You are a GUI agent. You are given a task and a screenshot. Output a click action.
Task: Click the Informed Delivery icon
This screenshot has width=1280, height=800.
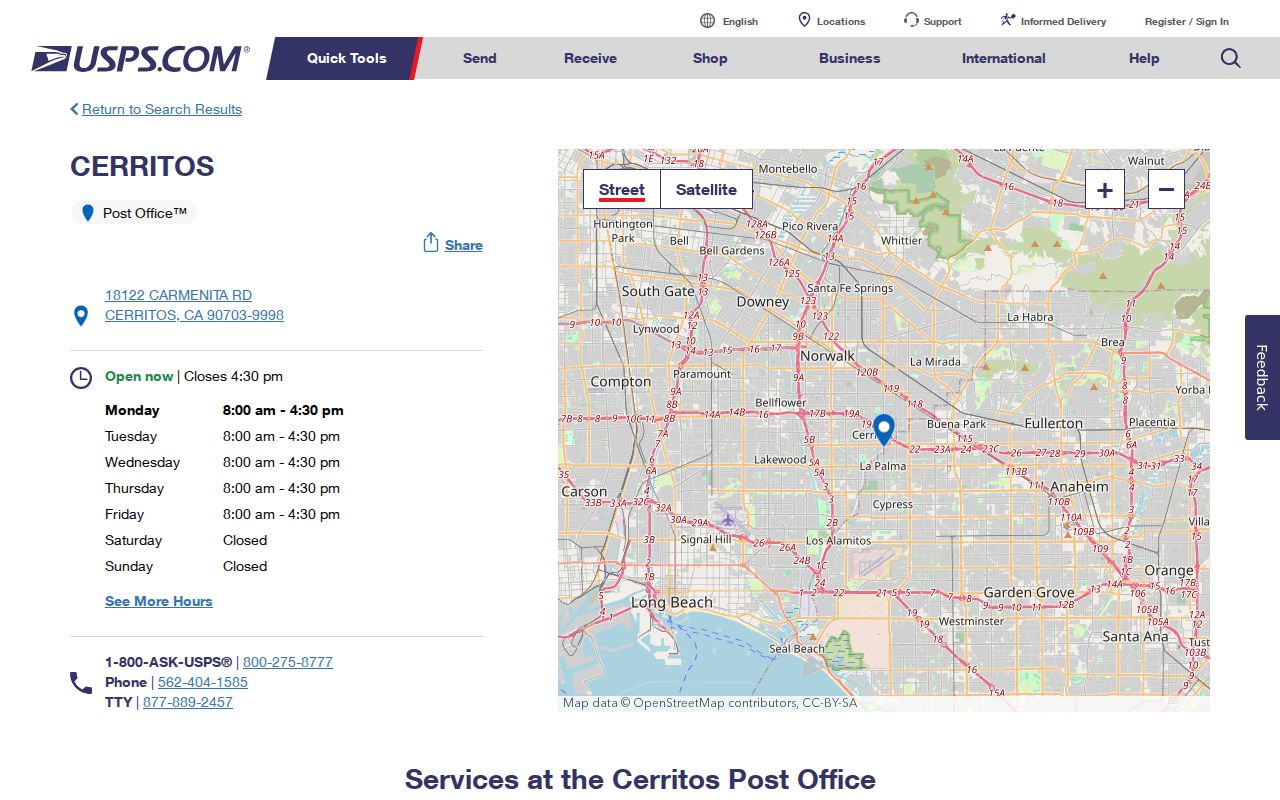click(1008, 20)
